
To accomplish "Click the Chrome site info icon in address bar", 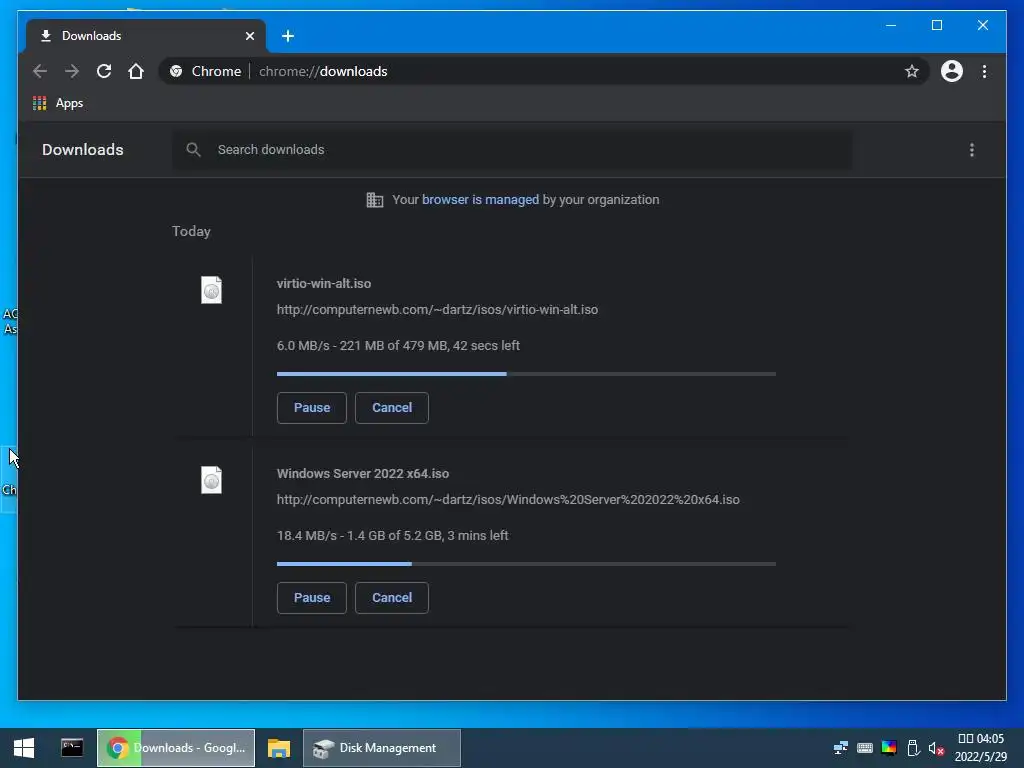I will click(176, 71).
